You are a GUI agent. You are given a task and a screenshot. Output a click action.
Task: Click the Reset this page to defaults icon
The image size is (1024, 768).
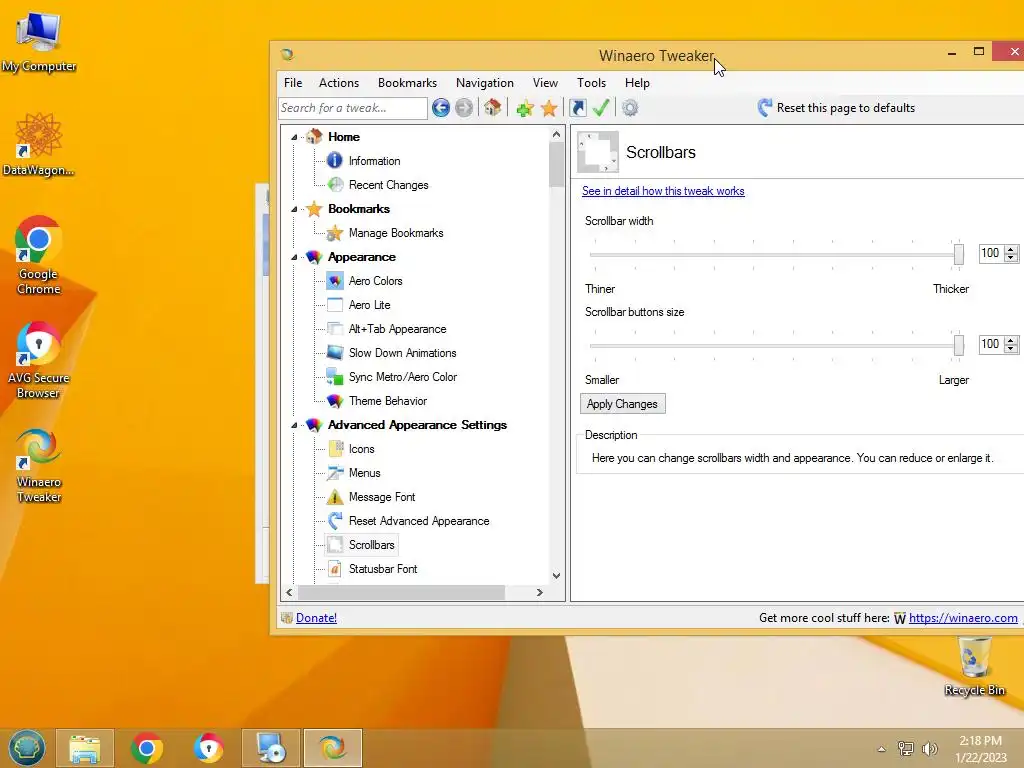click(x=765, y=108)
